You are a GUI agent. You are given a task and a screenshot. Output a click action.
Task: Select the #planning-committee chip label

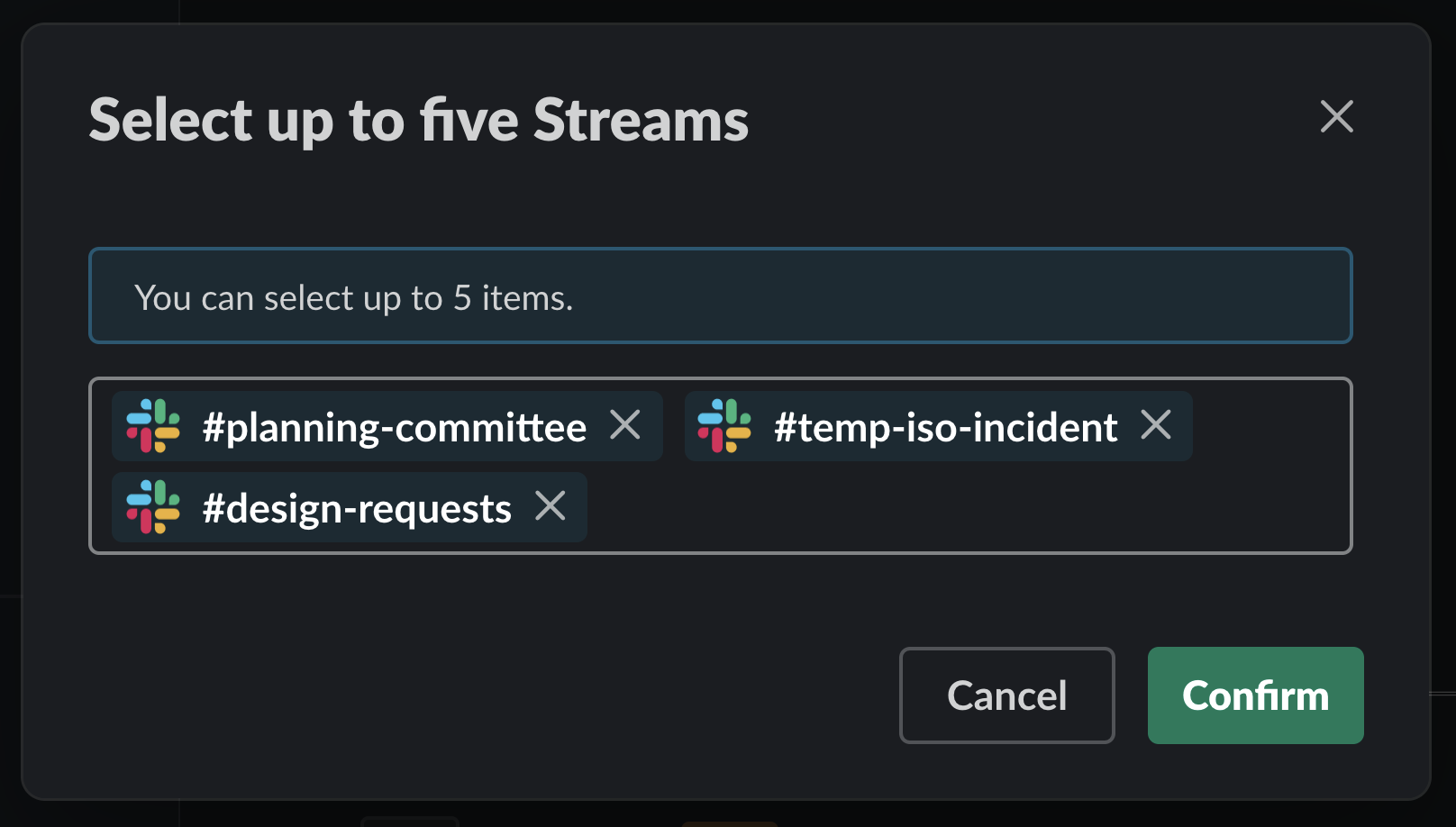(395, 427)
